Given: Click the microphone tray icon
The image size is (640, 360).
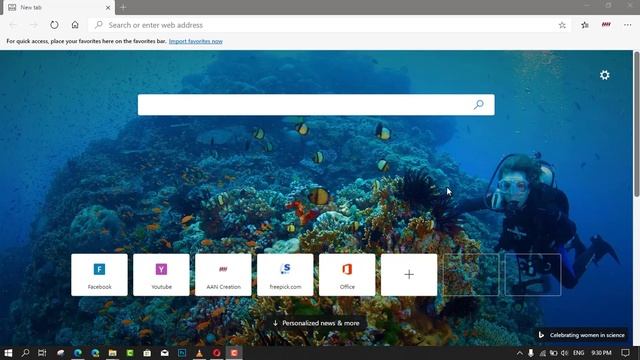Looking at the screenshot, I should click(531, 353).
